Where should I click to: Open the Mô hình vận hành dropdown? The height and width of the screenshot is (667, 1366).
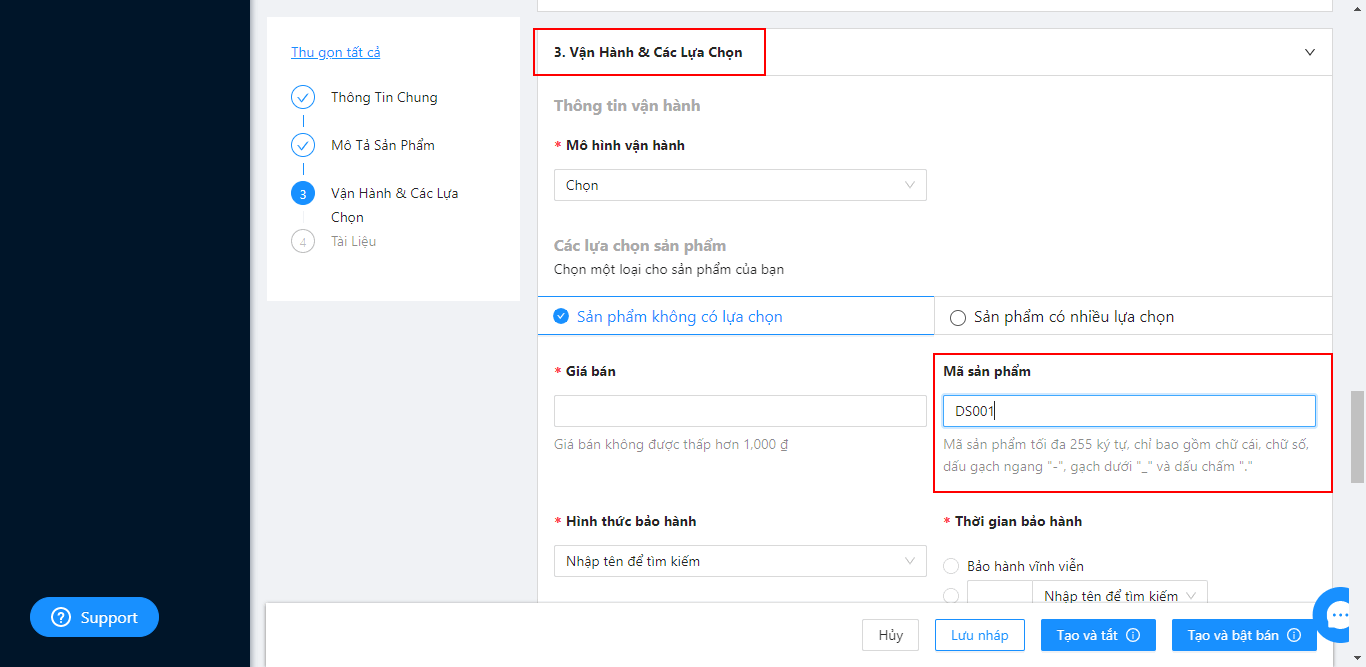pyautogui.click(x=740, y=185)
